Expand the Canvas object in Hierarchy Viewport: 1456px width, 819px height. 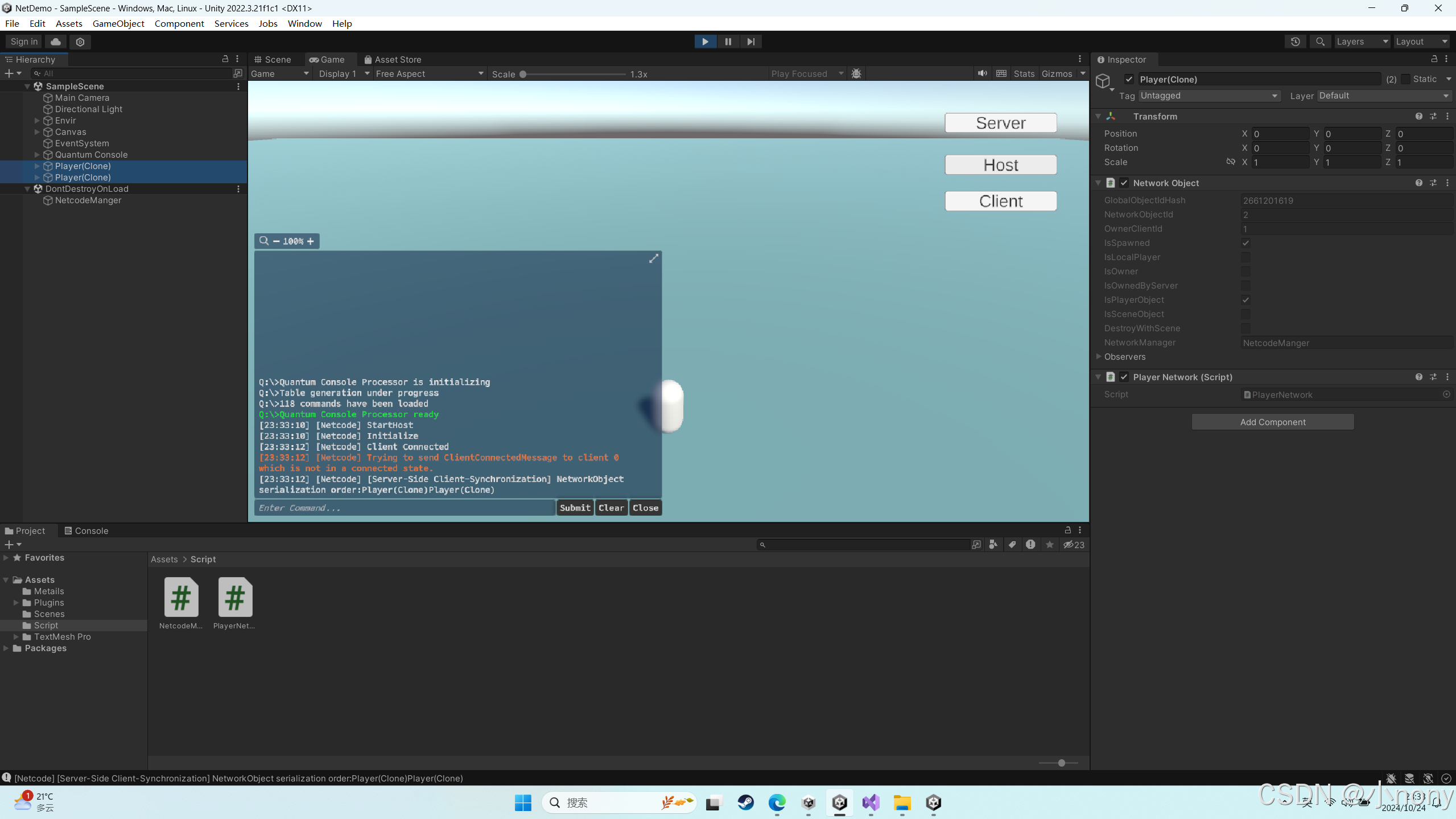(x=38, y=131)
